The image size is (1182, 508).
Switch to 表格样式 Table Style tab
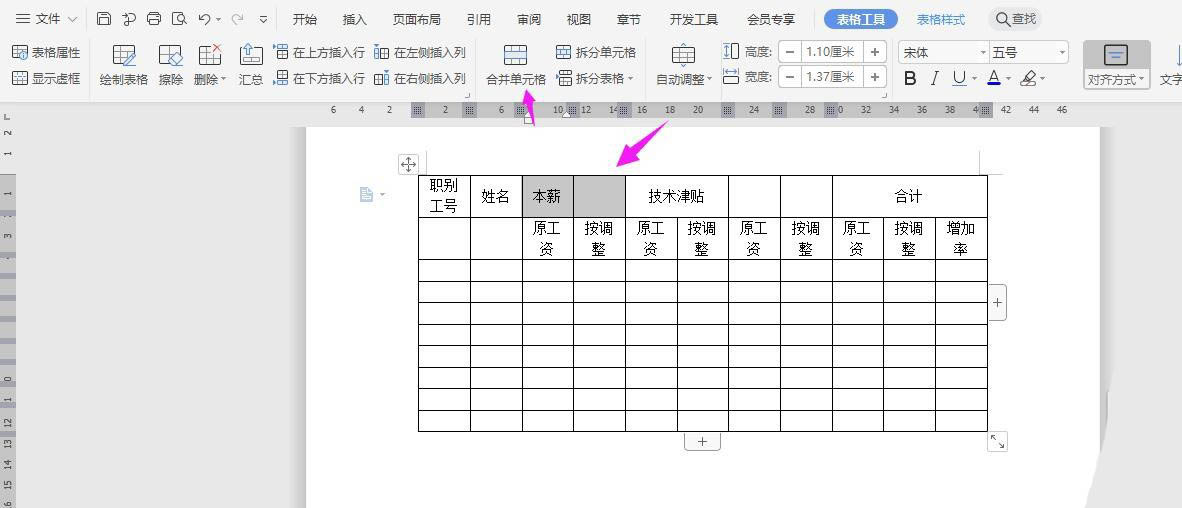(941, 20)
